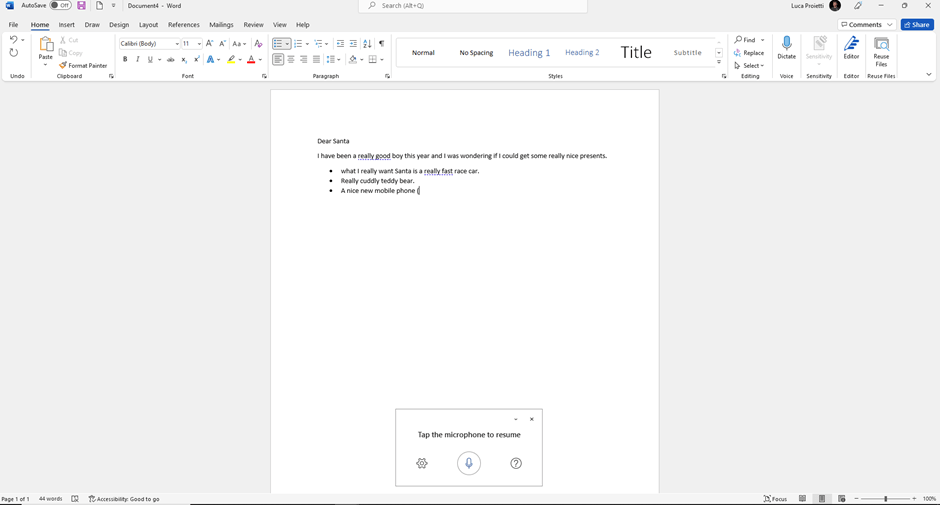Open the font name dropdown
Screen dimensions: 940x505
coord(177,44)
